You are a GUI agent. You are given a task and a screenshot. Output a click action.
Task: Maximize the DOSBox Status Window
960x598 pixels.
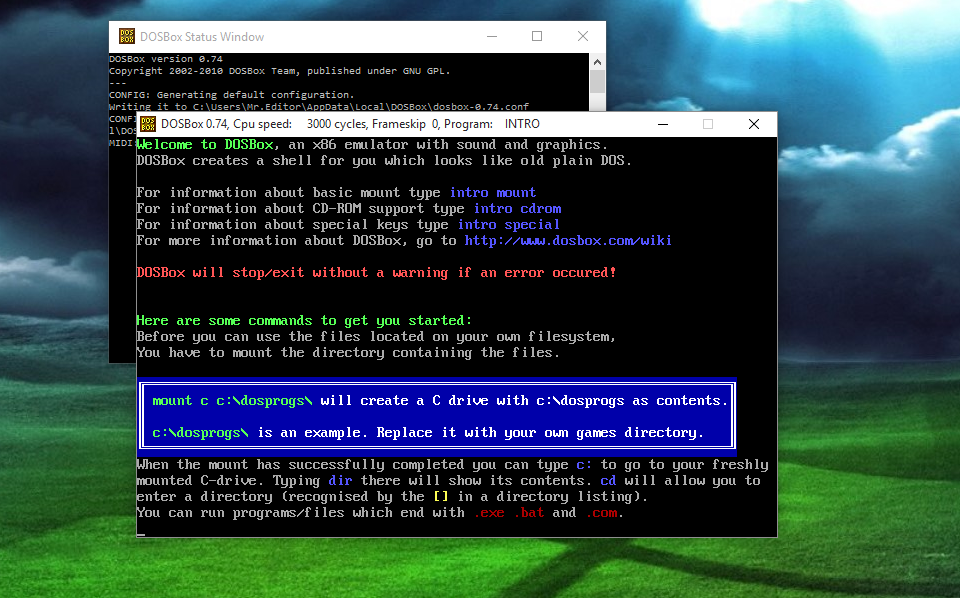click(x=537, y=37)
